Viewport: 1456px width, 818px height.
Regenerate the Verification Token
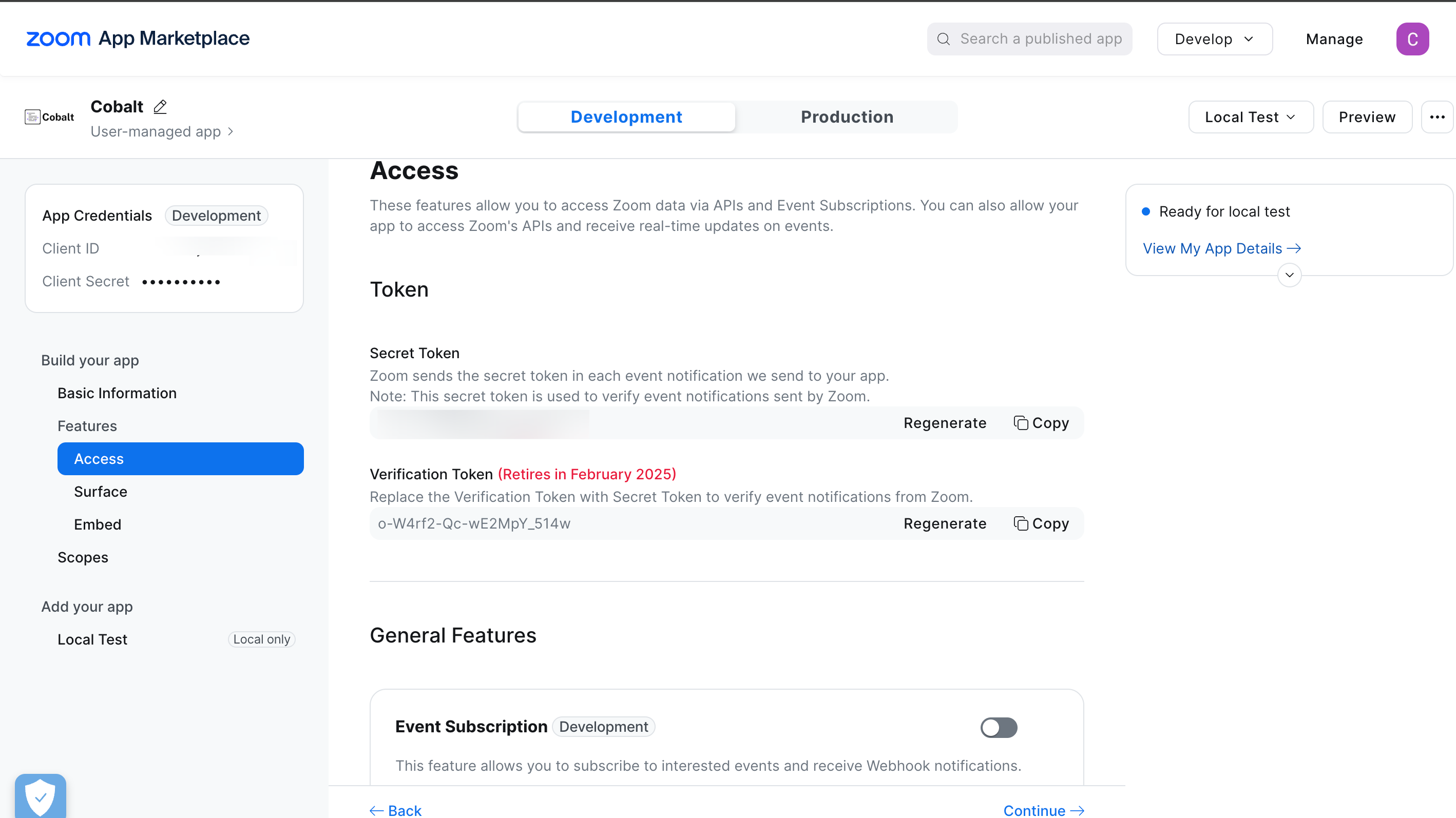pyautogui.click(x=945, y=523)
